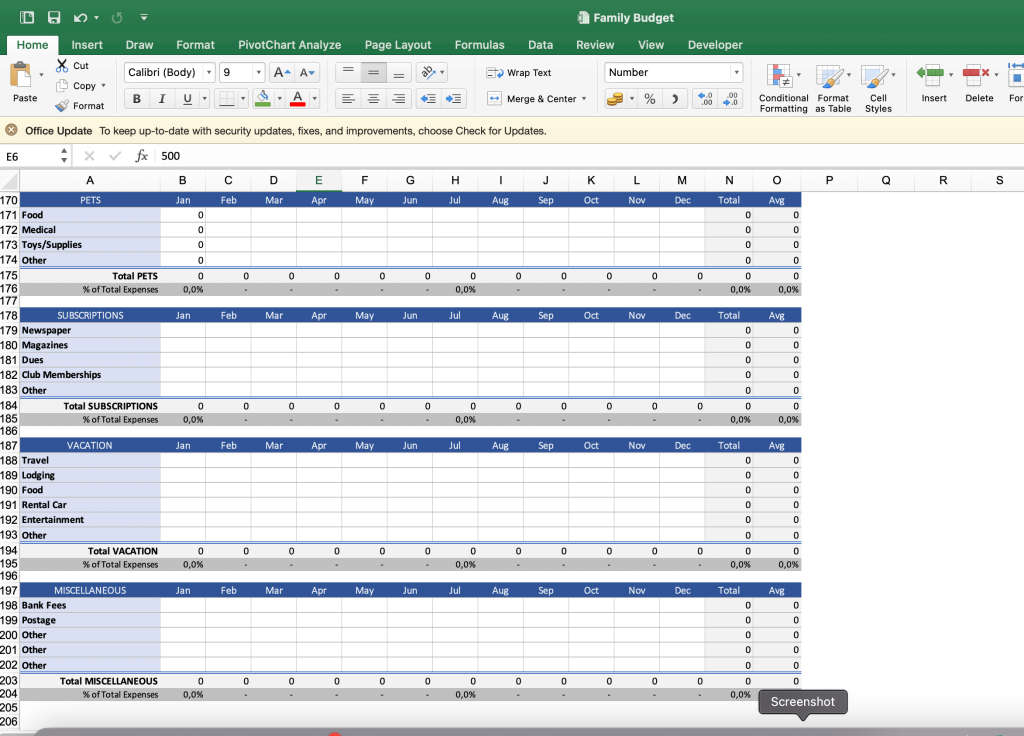Pick the red Font Color swatch
Image resolution: width=1024 pixels, height=736 pixels.
[298, 99]
